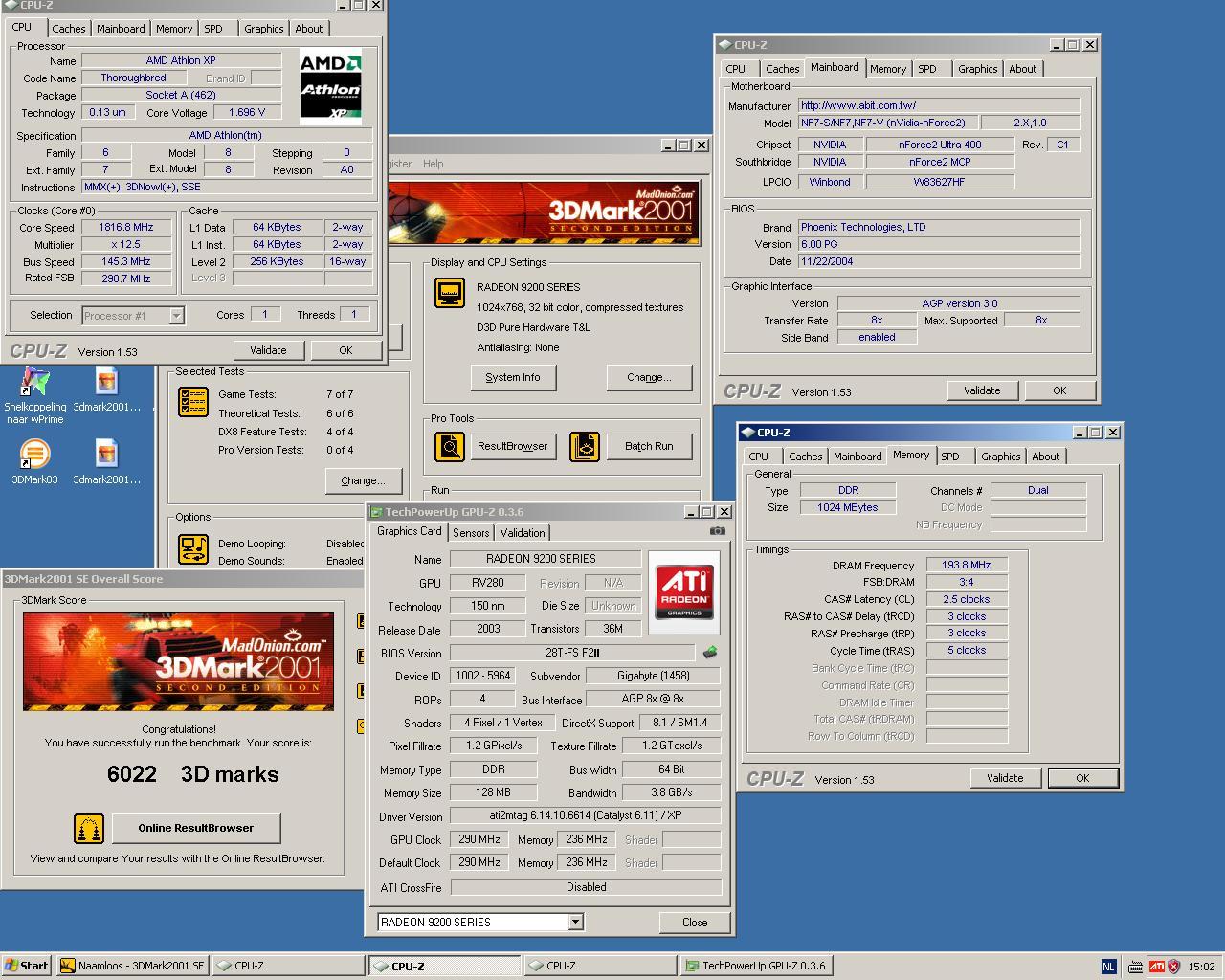Click Validate in the CPU-Z CPU window
Viewport: 1225px width, 980px height.
click(268, 350)
